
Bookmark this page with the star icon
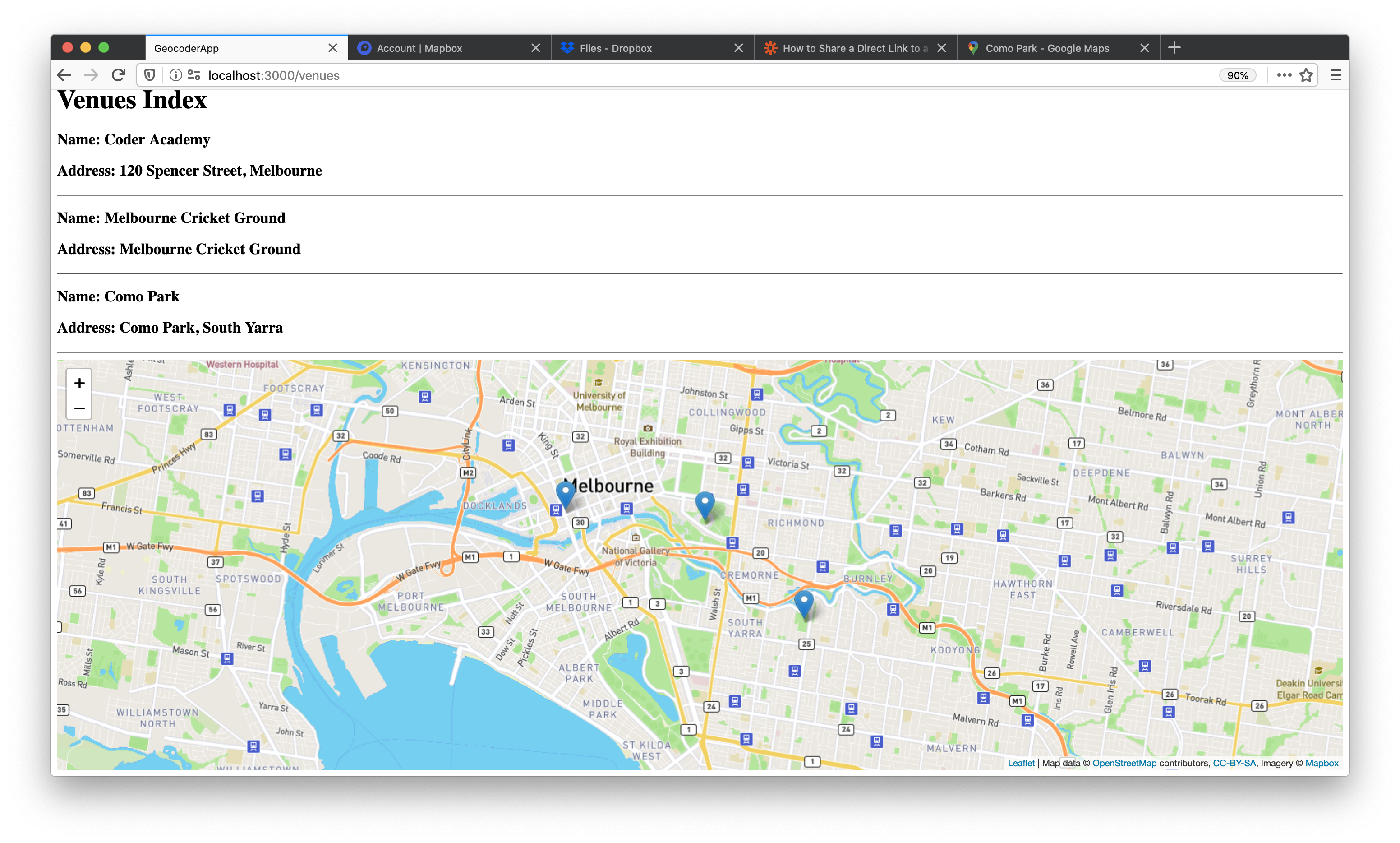(1306, 75)
